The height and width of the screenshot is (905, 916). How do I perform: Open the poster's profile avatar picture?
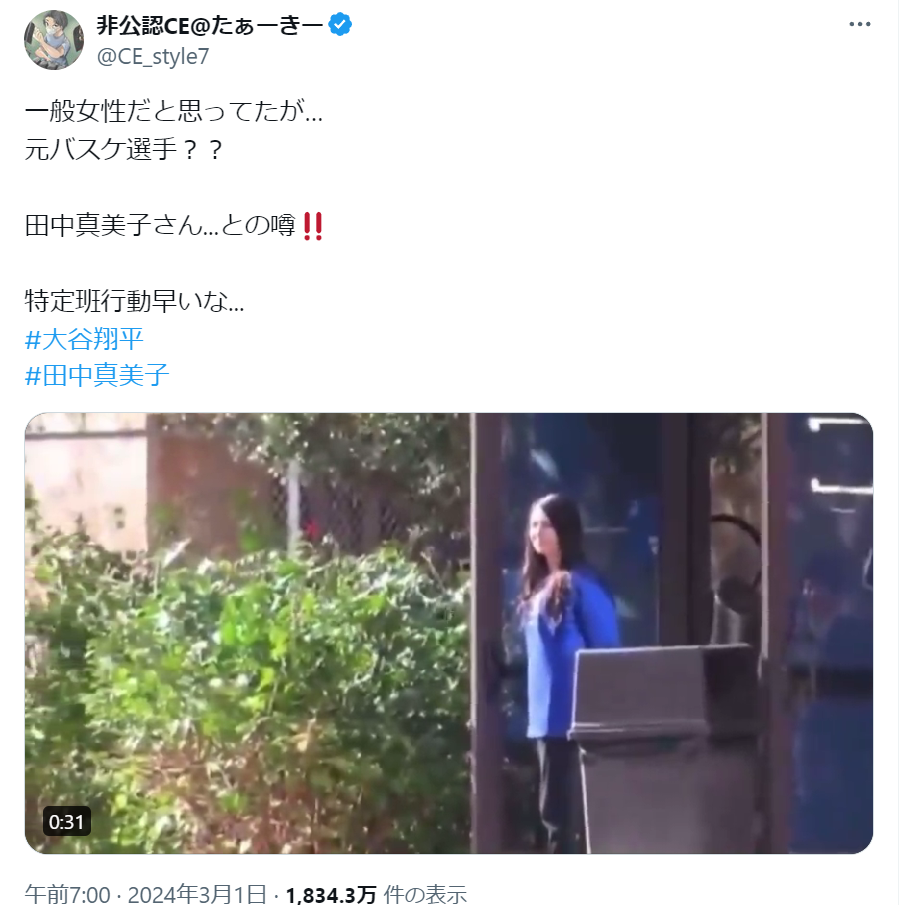tap(54, 40)
